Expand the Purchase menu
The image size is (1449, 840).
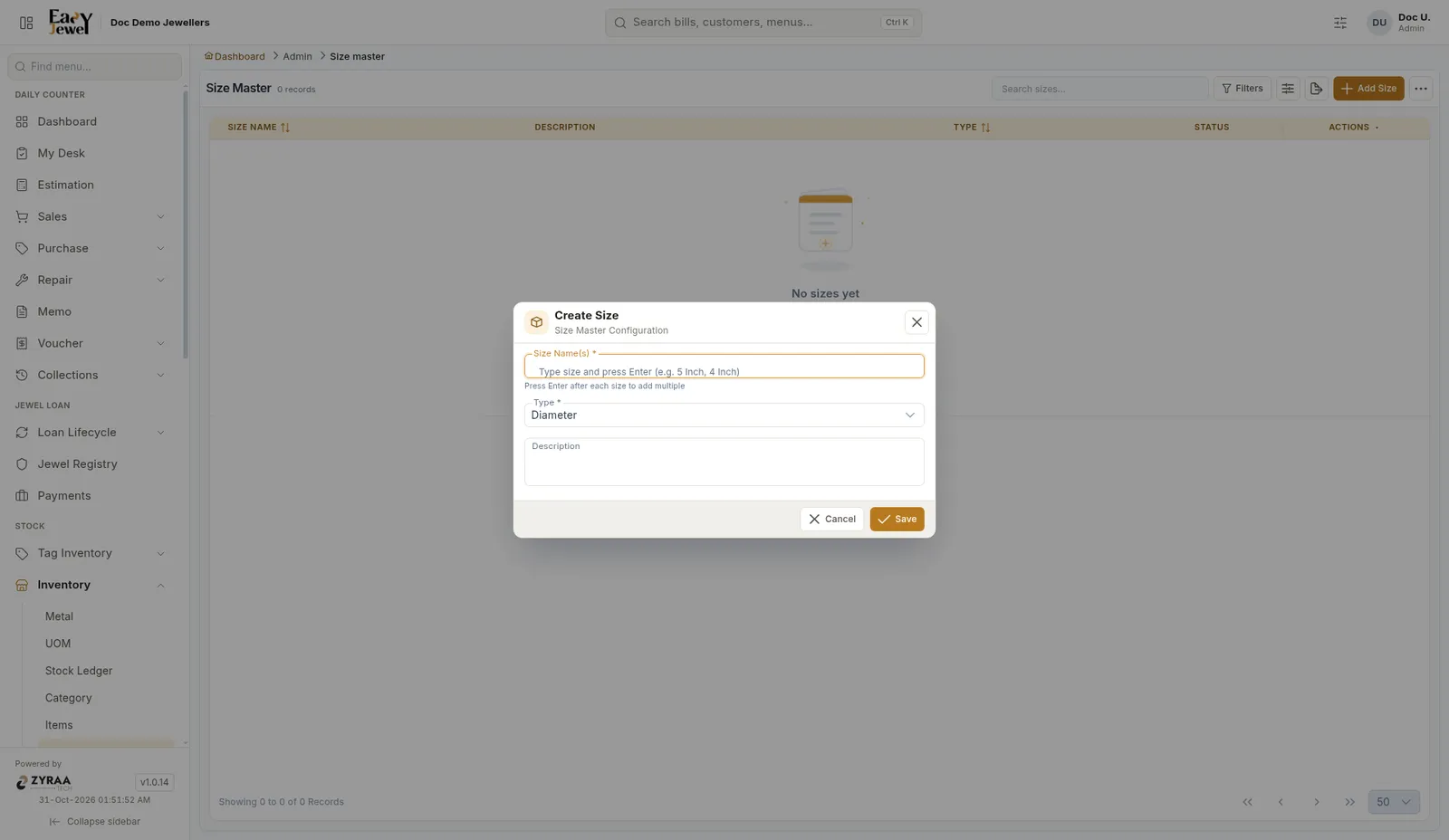pos(94,248)
